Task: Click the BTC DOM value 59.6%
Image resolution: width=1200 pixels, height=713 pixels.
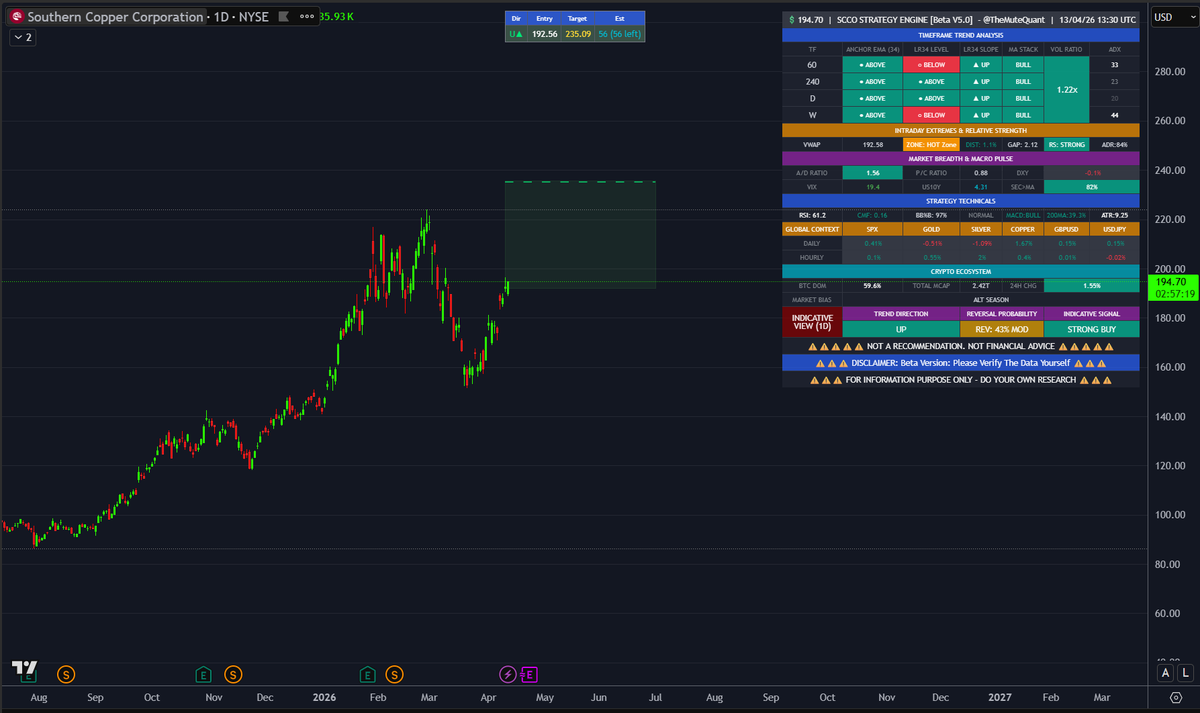Action: point(872,285)
